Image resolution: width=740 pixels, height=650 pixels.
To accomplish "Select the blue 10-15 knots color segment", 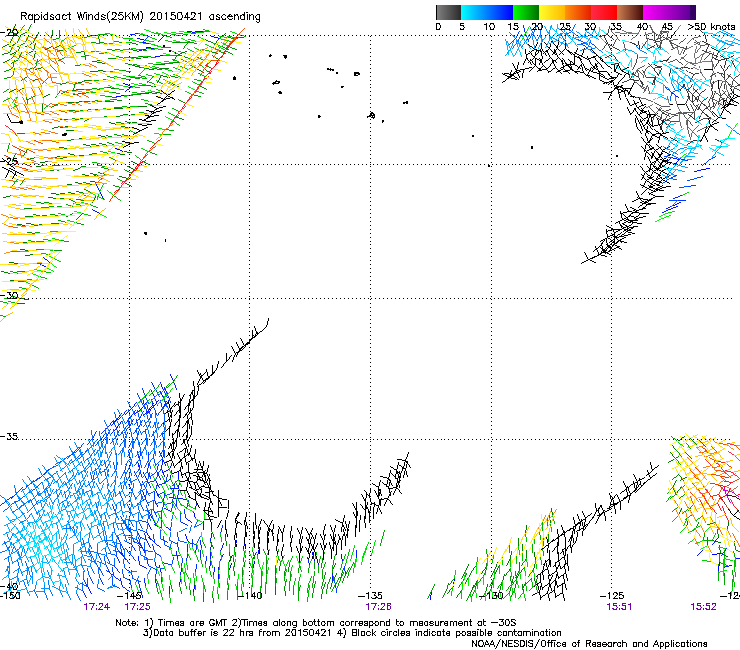I will (x=500, y=12).
